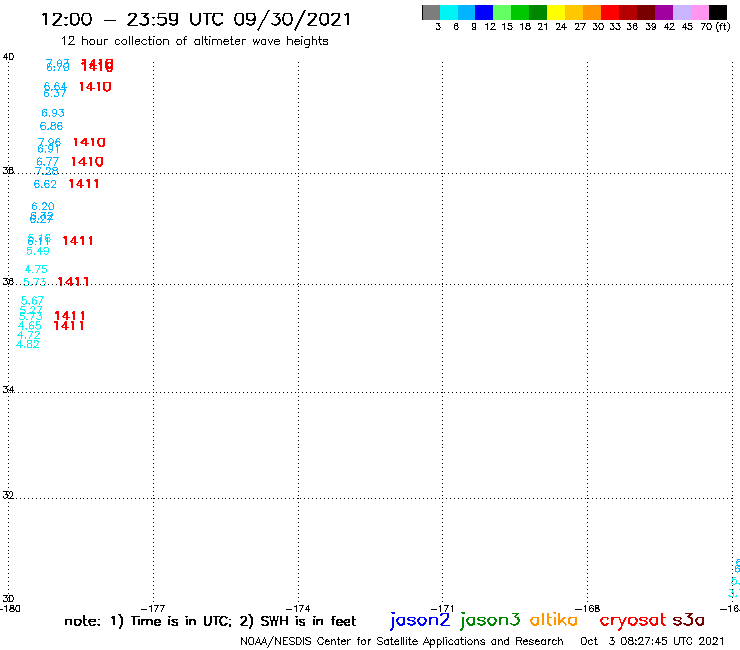This screenshot has width=740, height=650.
Task: Click the wave height value 4.75
Action: [x=36, y=269]
